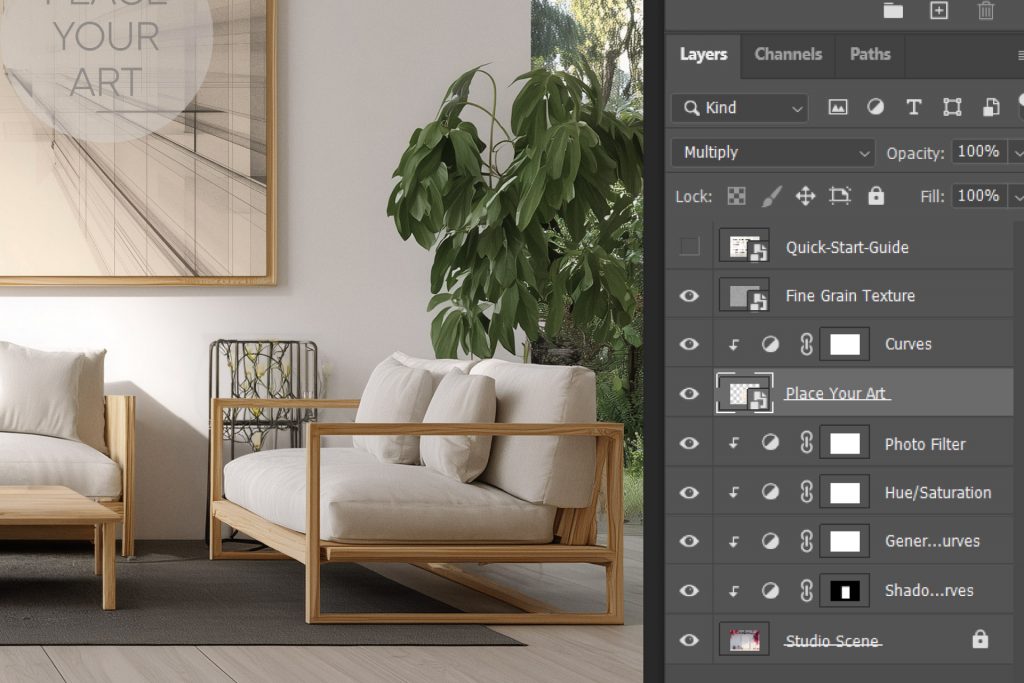This screenshot has height=683, width=1024.
Task: Click the new group folder icon
Action: click(893, 10)
